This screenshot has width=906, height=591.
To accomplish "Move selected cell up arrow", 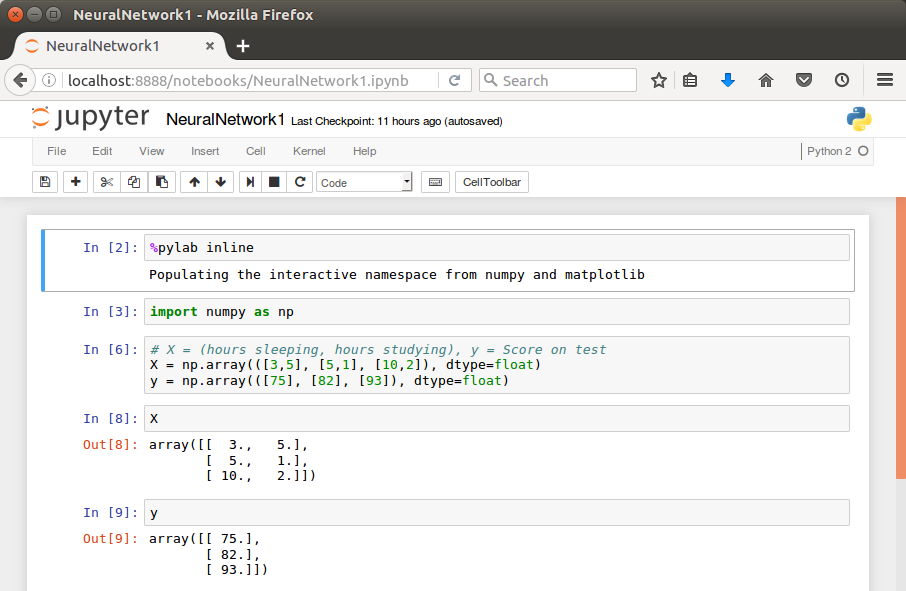I will click(x=194, y=182).
